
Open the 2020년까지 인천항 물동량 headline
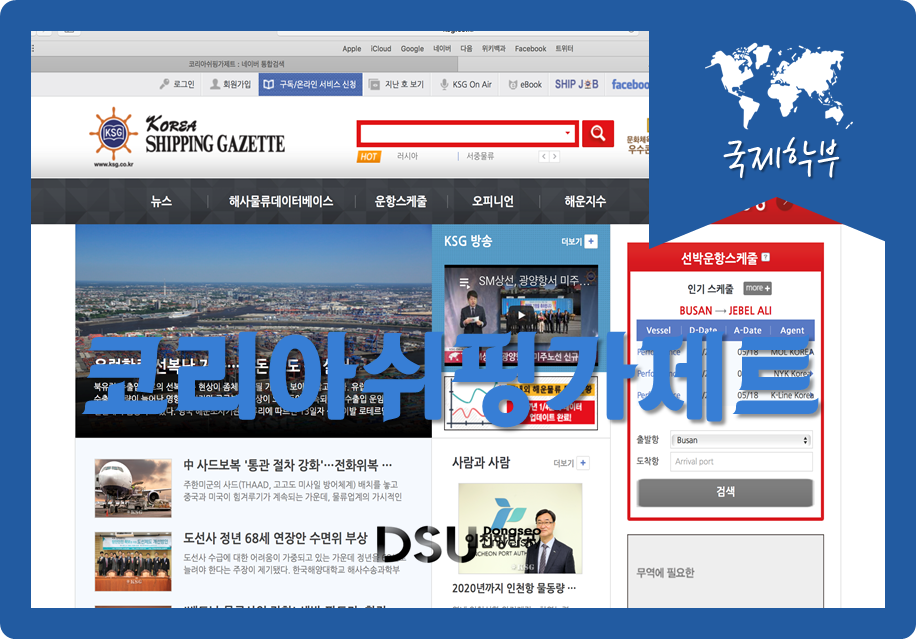pyautogui.click(x=514, y=588)
